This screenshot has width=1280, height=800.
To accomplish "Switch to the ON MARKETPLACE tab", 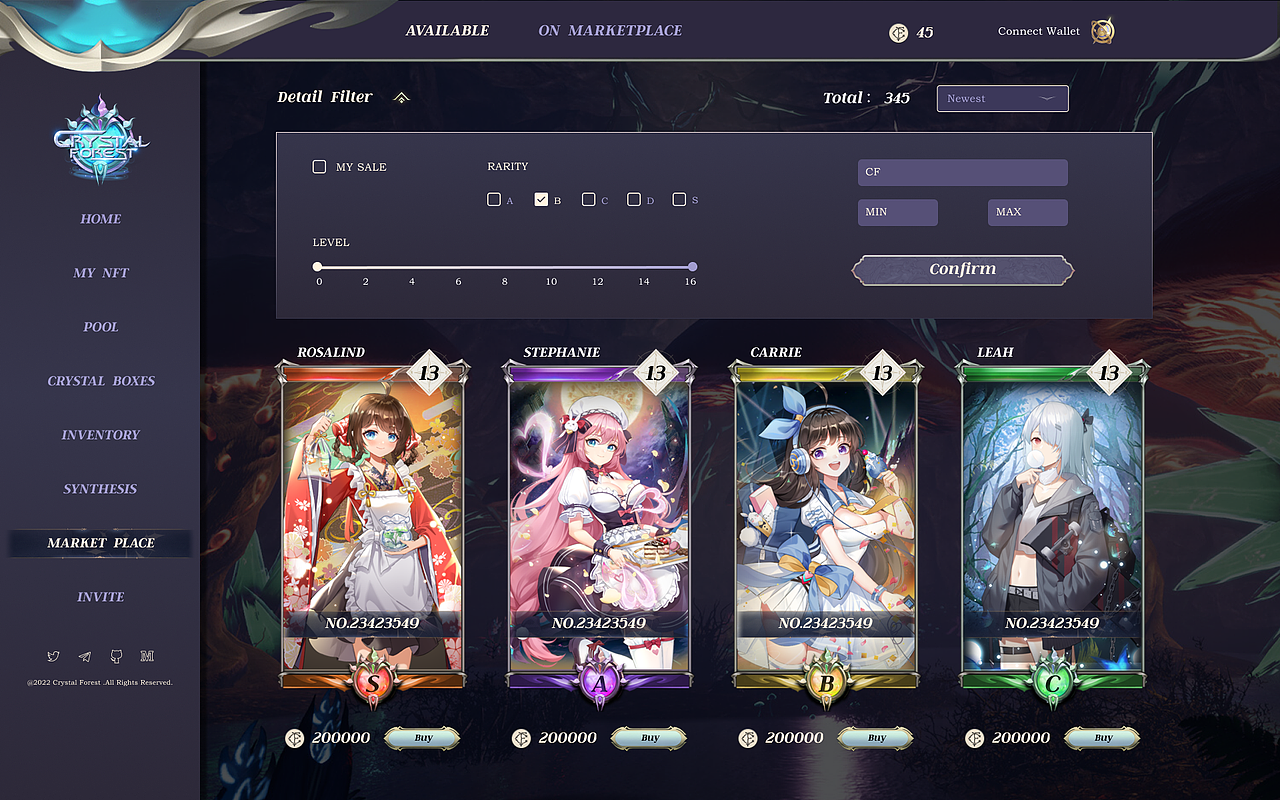I will pos(612,30).
